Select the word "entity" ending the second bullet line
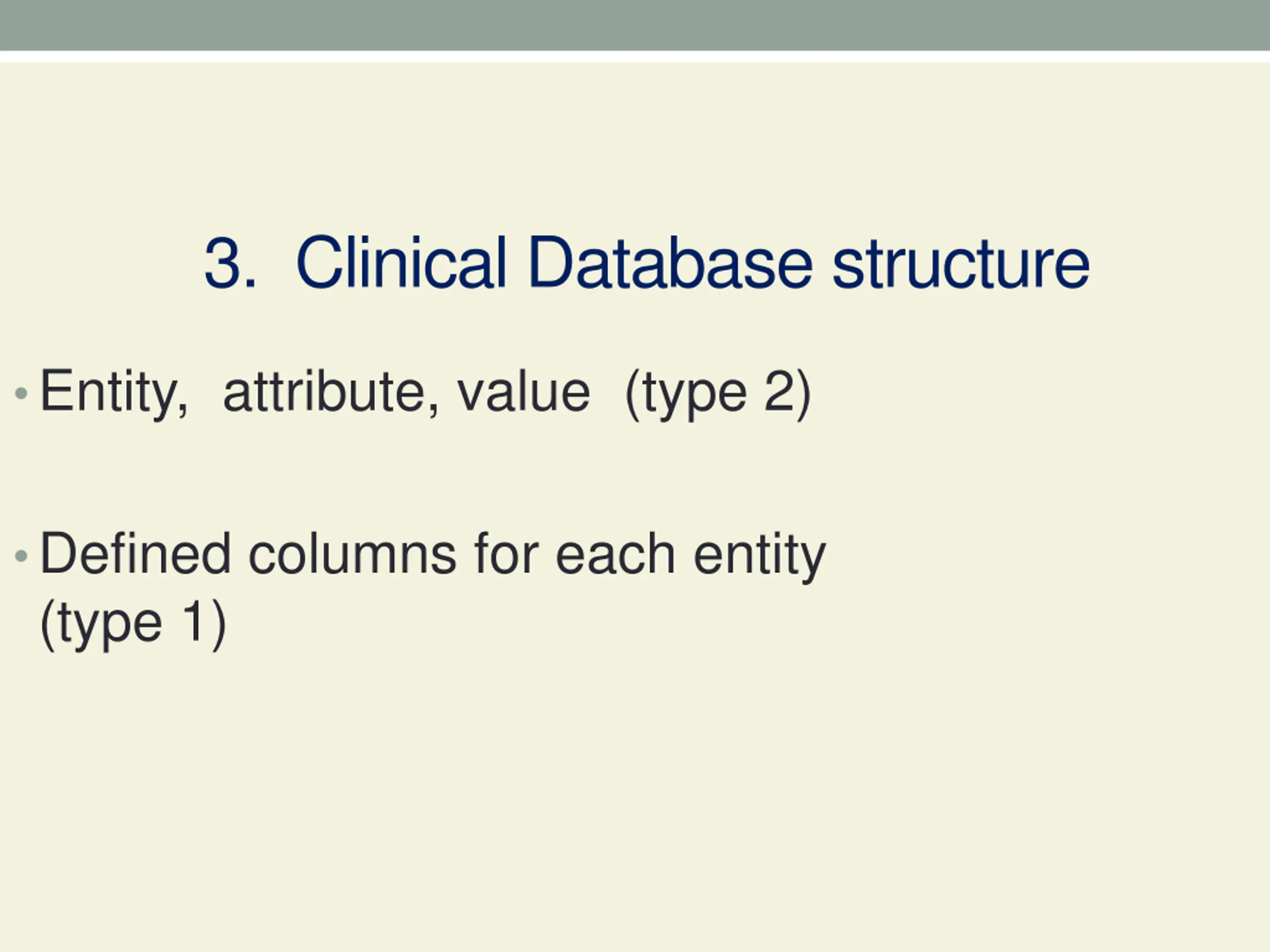Image resolution: width=1270 pixels, height=952 pixels. [x=760, y=557]
